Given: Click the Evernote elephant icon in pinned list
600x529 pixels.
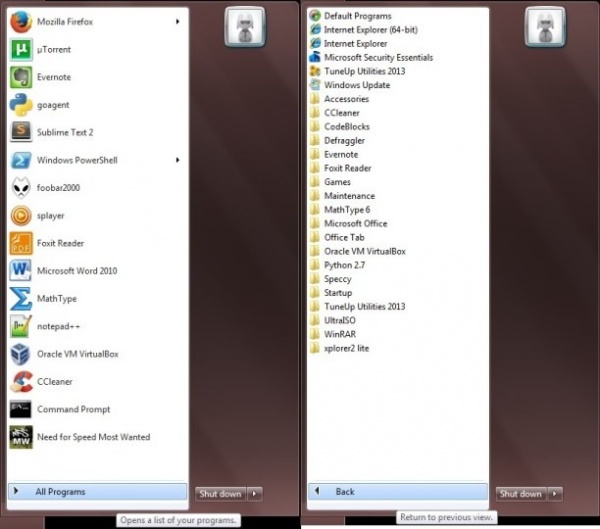Looking at the screenshot, I should 21,77.
